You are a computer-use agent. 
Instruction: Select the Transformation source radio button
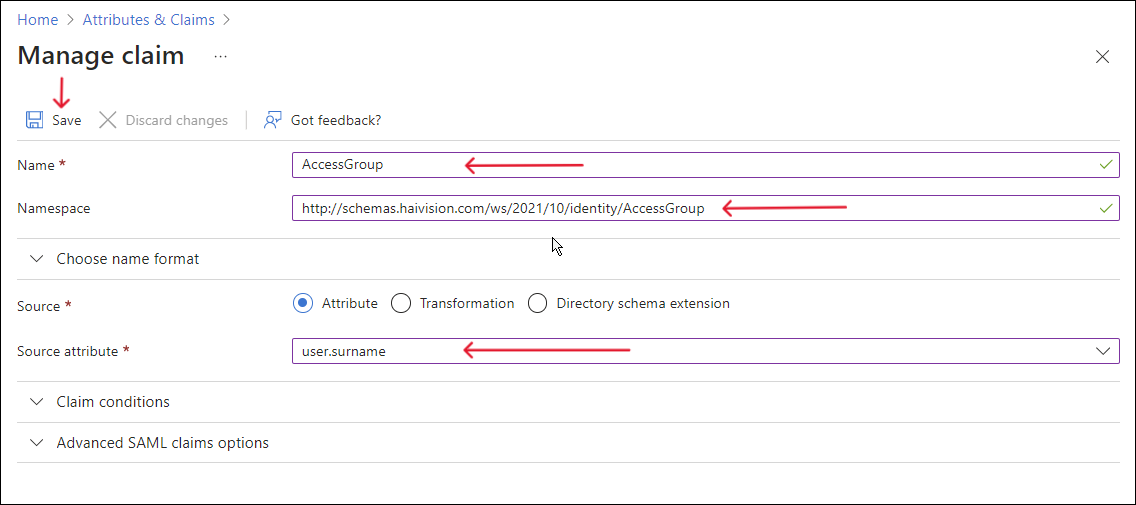(401, 303)
